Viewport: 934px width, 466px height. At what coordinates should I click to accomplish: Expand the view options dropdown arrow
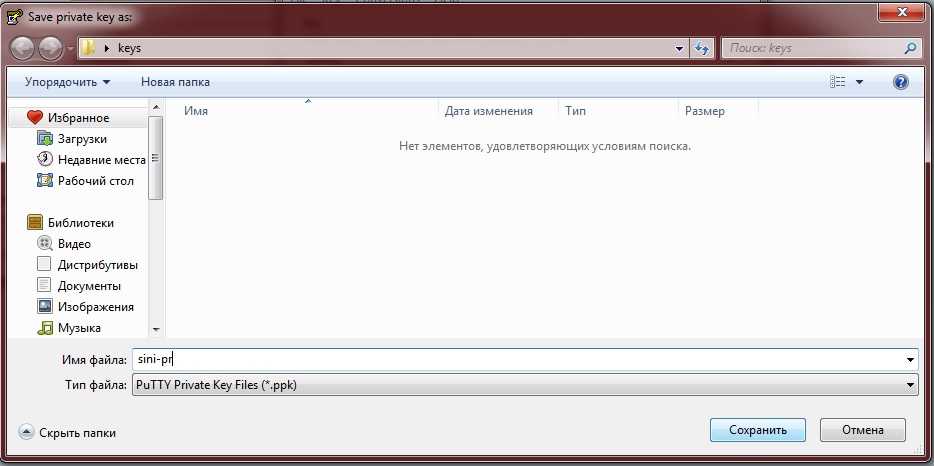859,82
